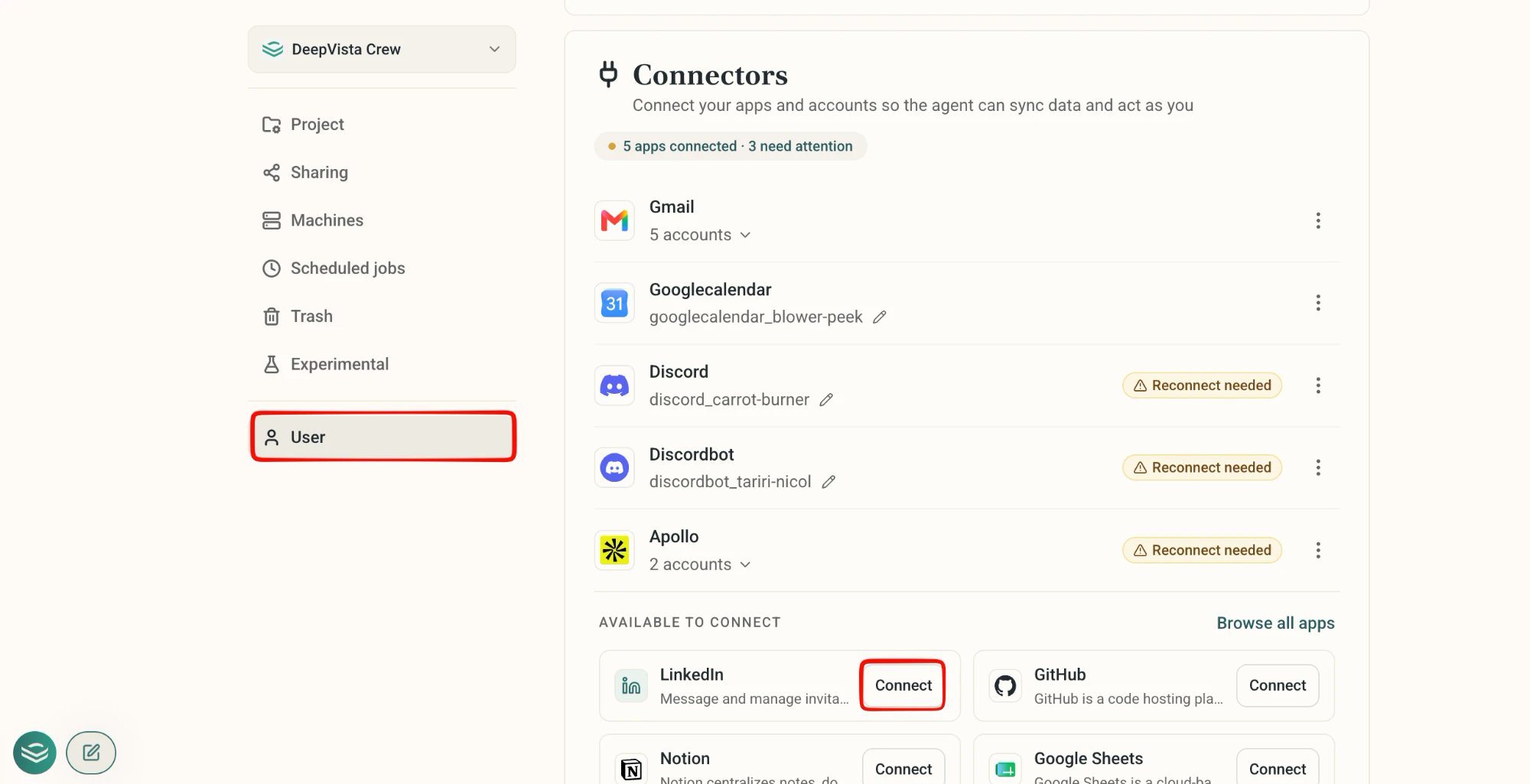Click the Gmail app icon

click(x=614, y=220)
